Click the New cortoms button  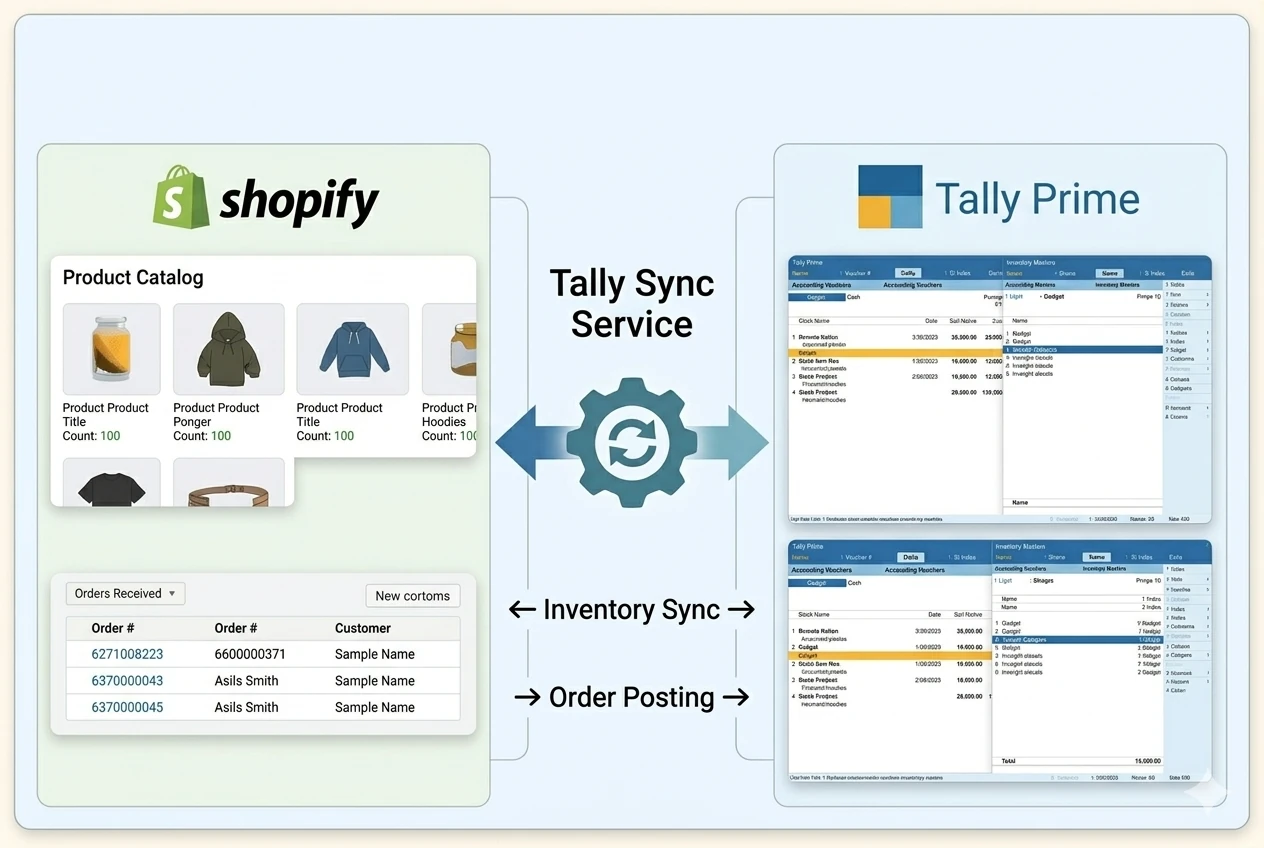pos(412,595)
